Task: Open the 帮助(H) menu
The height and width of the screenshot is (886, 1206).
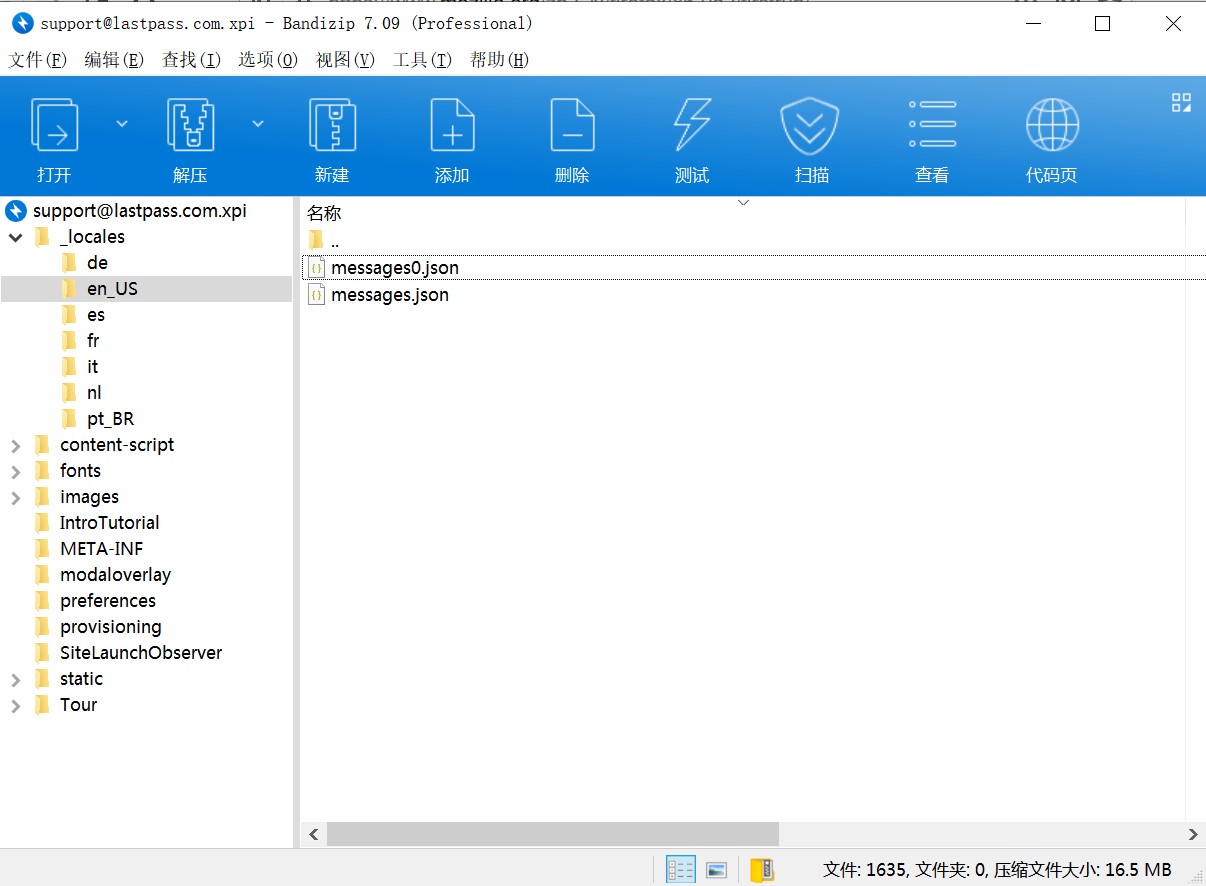Action: pyautogui.click(x=499, y=60)
